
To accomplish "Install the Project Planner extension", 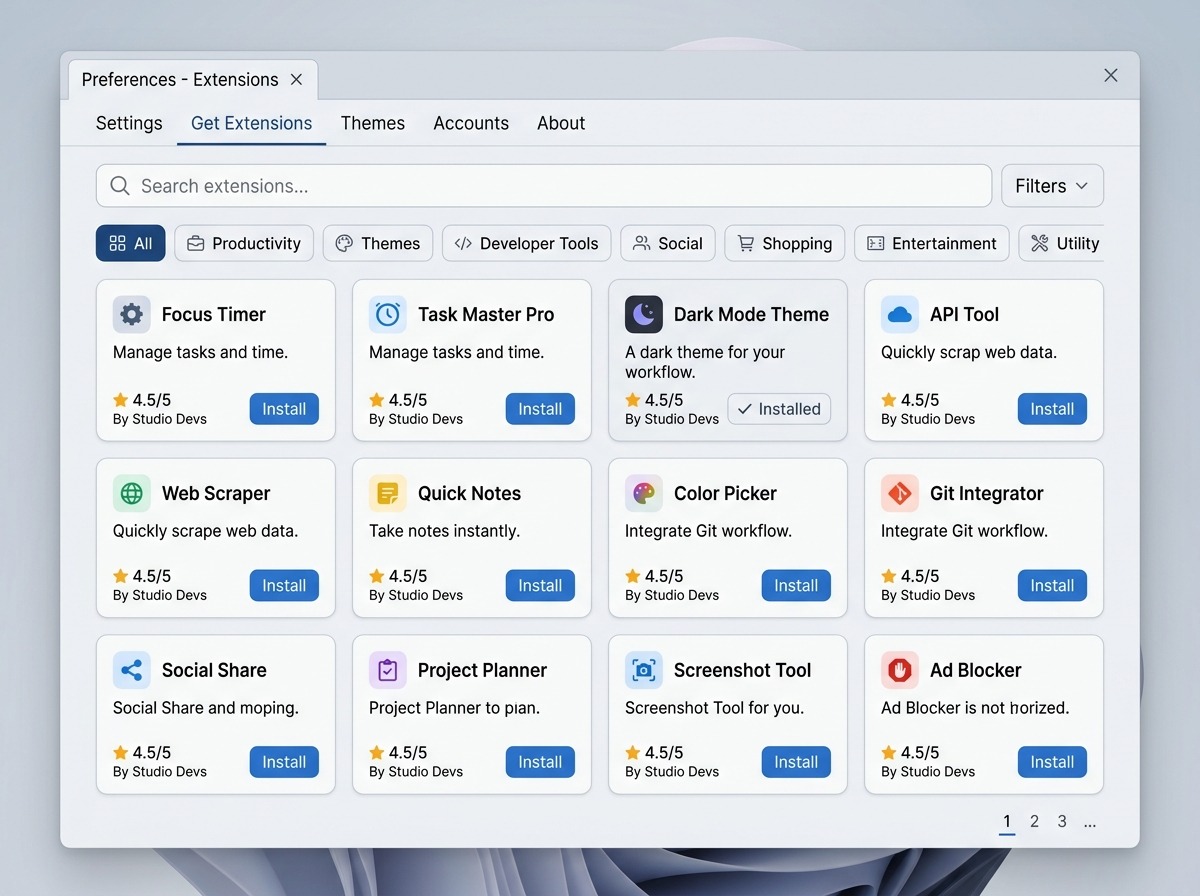I will [540, 762].
